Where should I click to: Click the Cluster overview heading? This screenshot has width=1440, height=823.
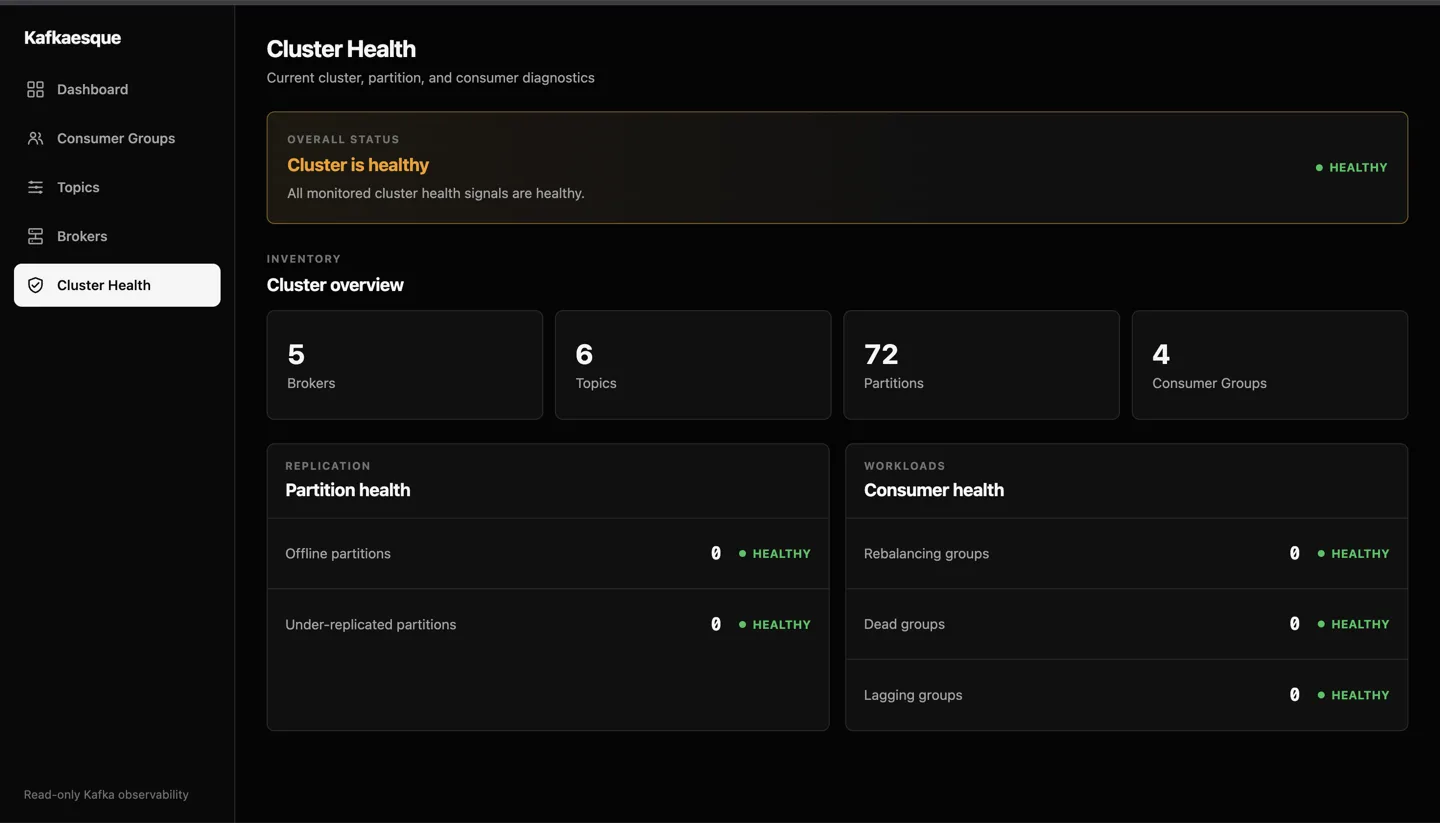pyautogui.click(x=335, y=285)
